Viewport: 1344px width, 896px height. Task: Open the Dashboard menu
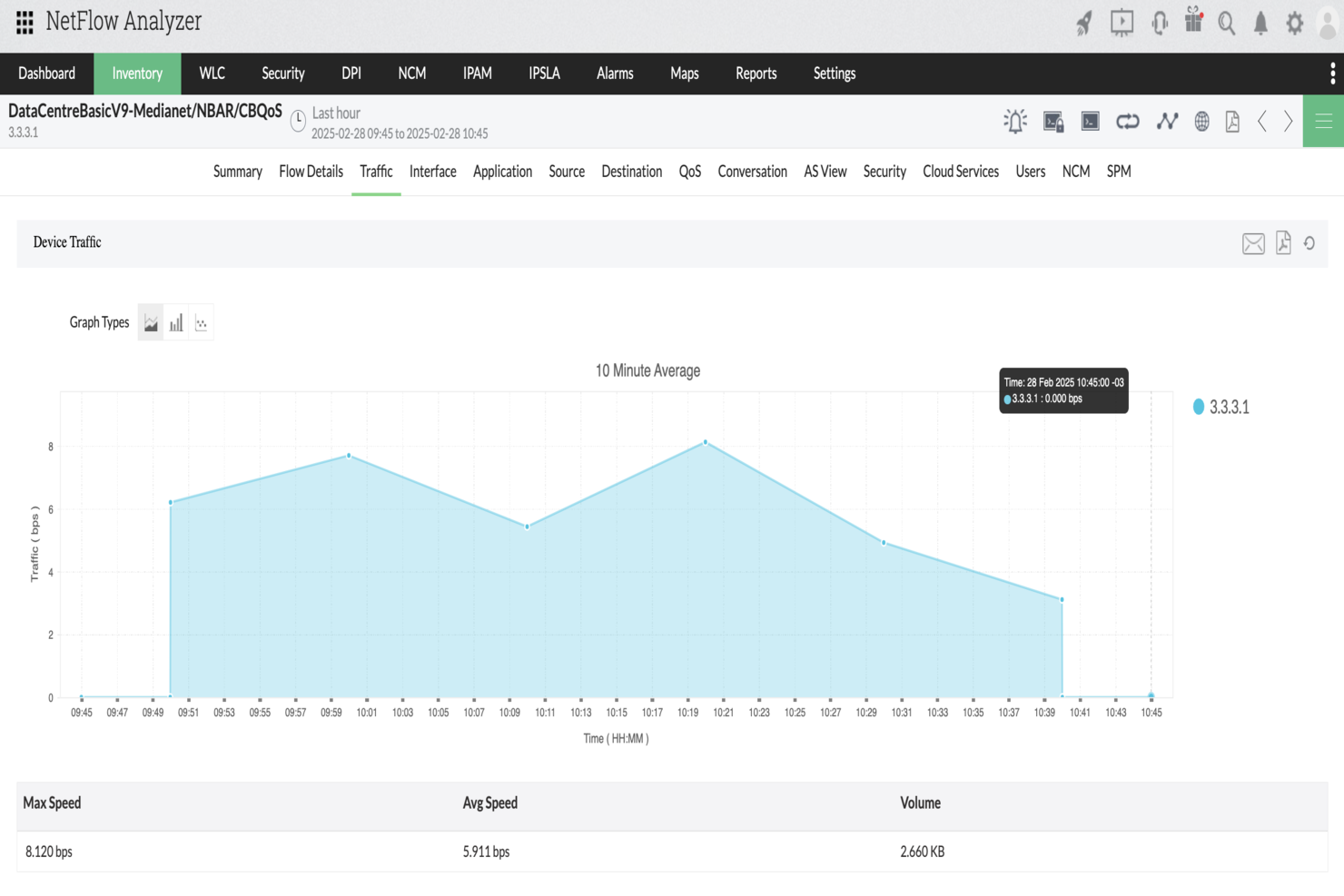pos(47,74)
